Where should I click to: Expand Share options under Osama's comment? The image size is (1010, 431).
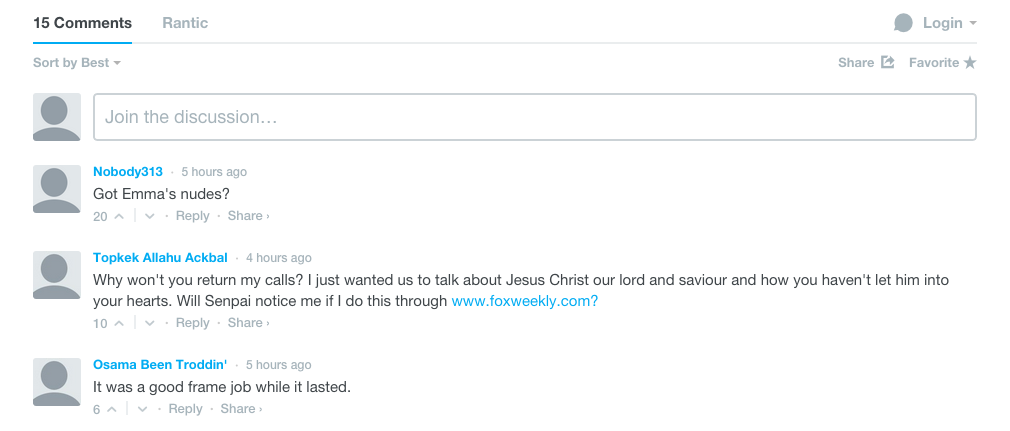(x=241, y=408)
